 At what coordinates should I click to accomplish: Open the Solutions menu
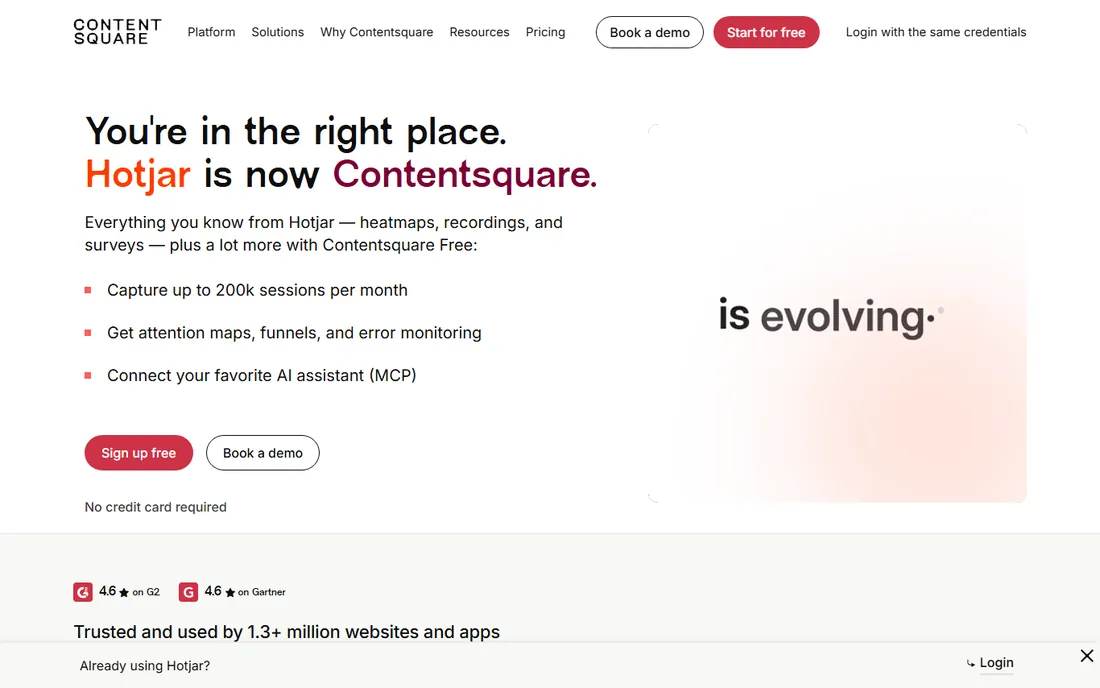click(x=278, y=32)
